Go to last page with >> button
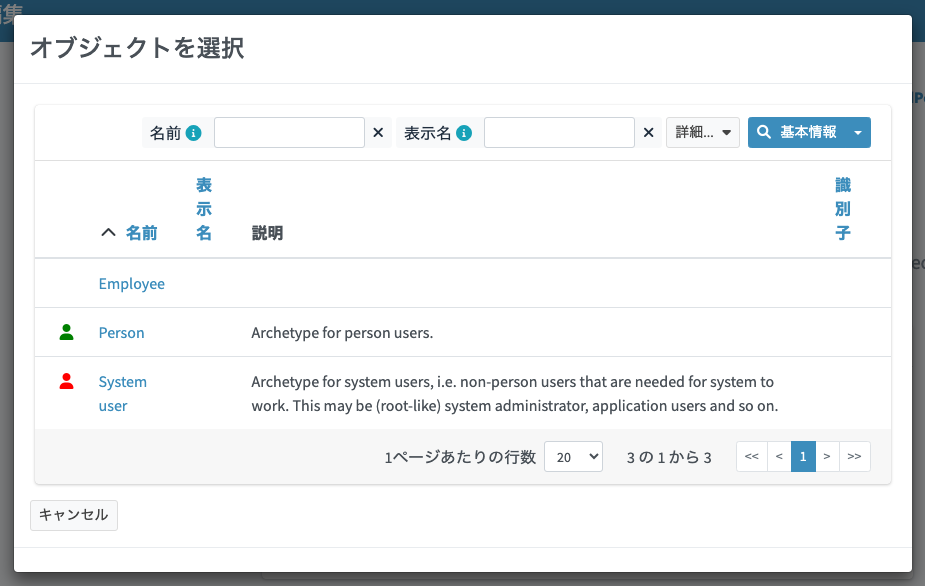 click(854, 456)
